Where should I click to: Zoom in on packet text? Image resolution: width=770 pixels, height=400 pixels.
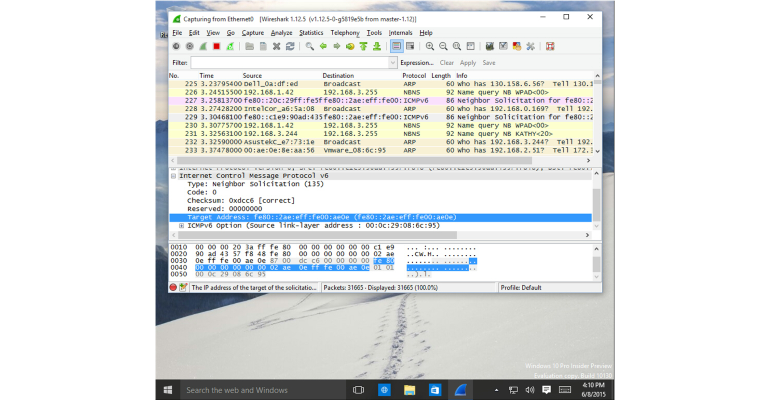coord(430,46)
